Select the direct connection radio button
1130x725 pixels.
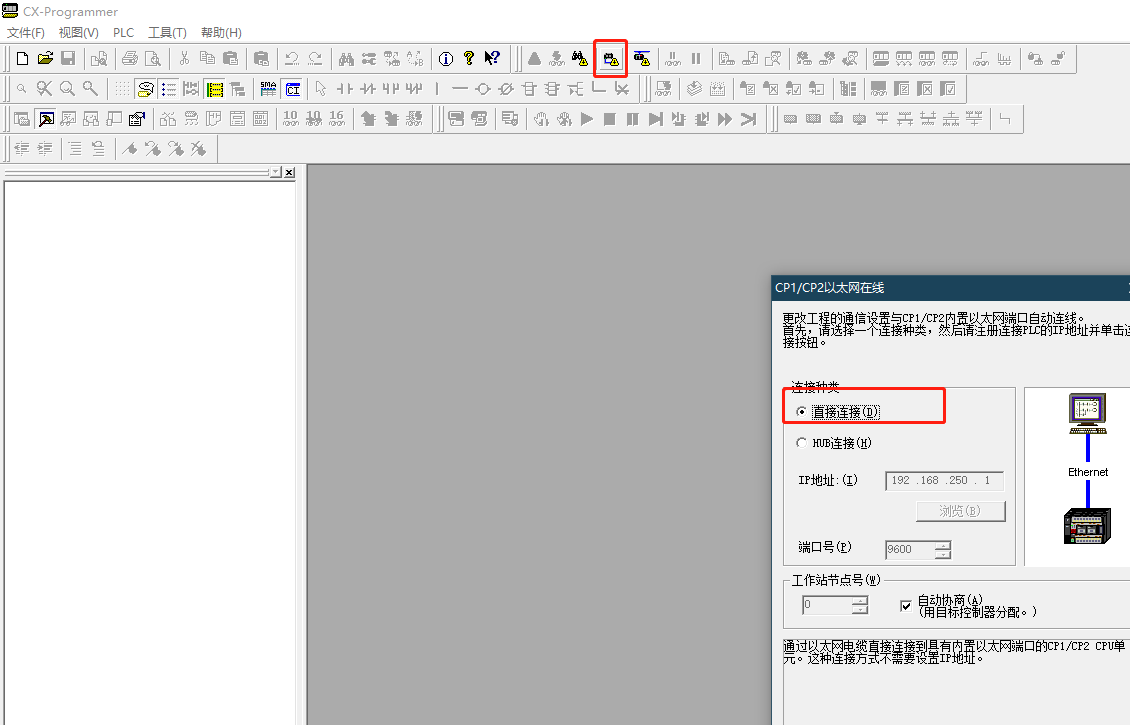coord(801,412)
